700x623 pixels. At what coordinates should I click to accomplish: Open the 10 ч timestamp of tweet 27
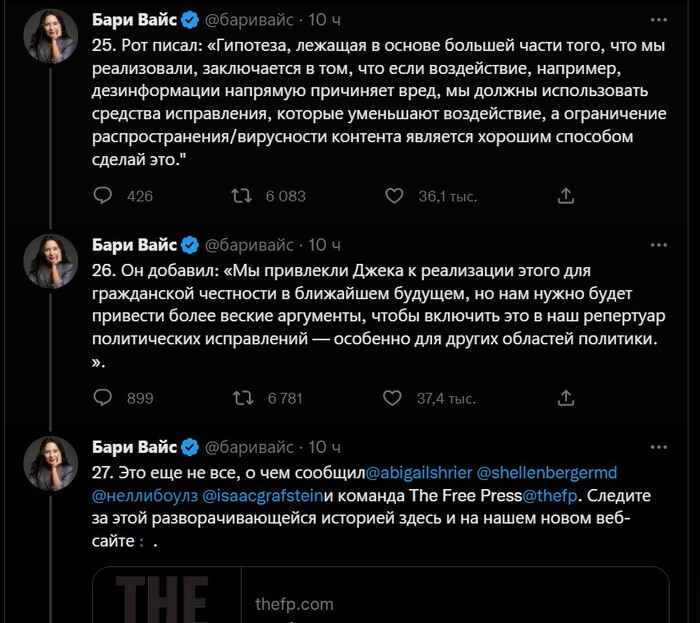pos(324,446)
